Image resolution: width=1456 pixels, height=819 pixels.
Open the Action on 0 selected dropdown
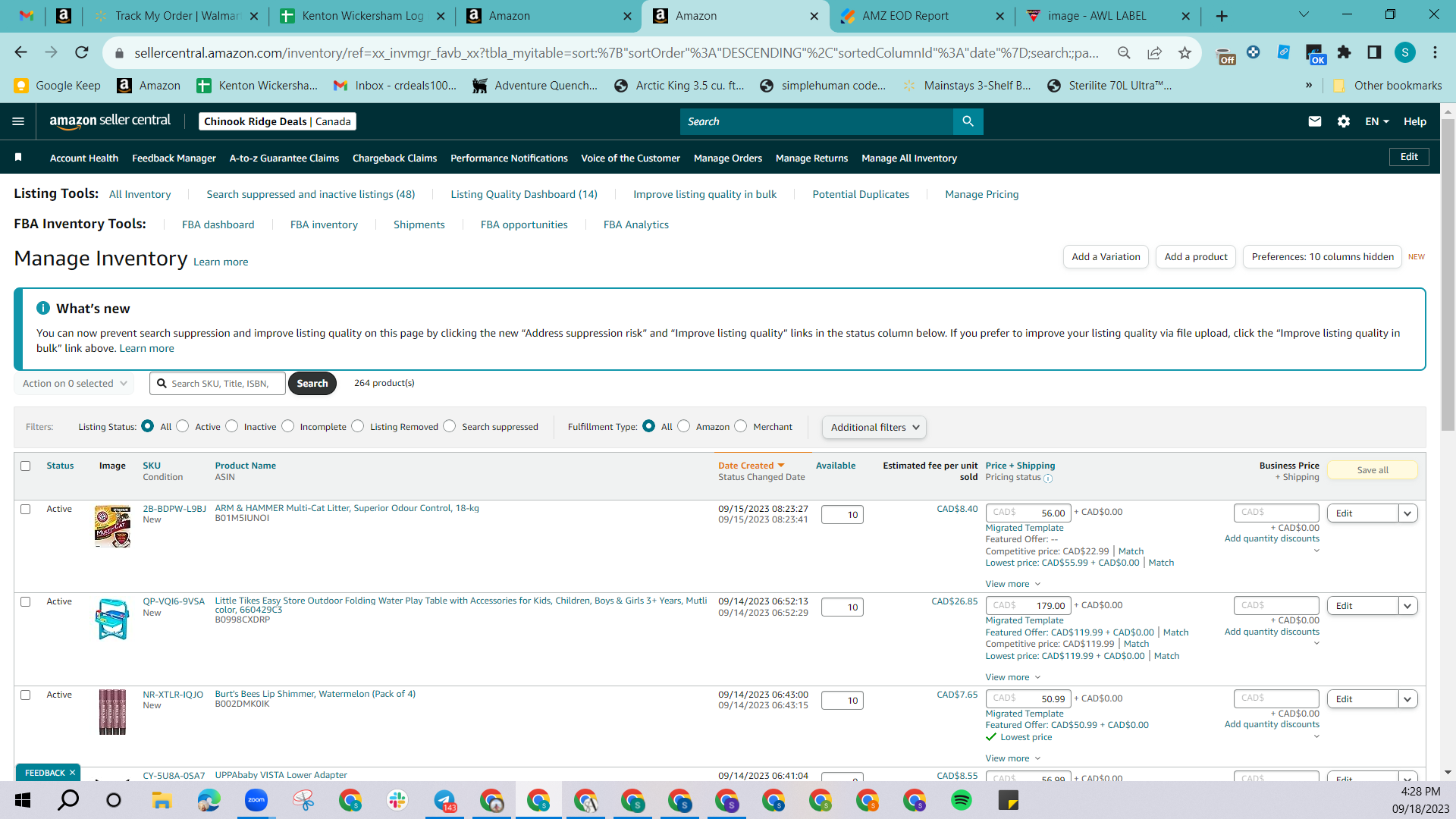coord(74,384)
